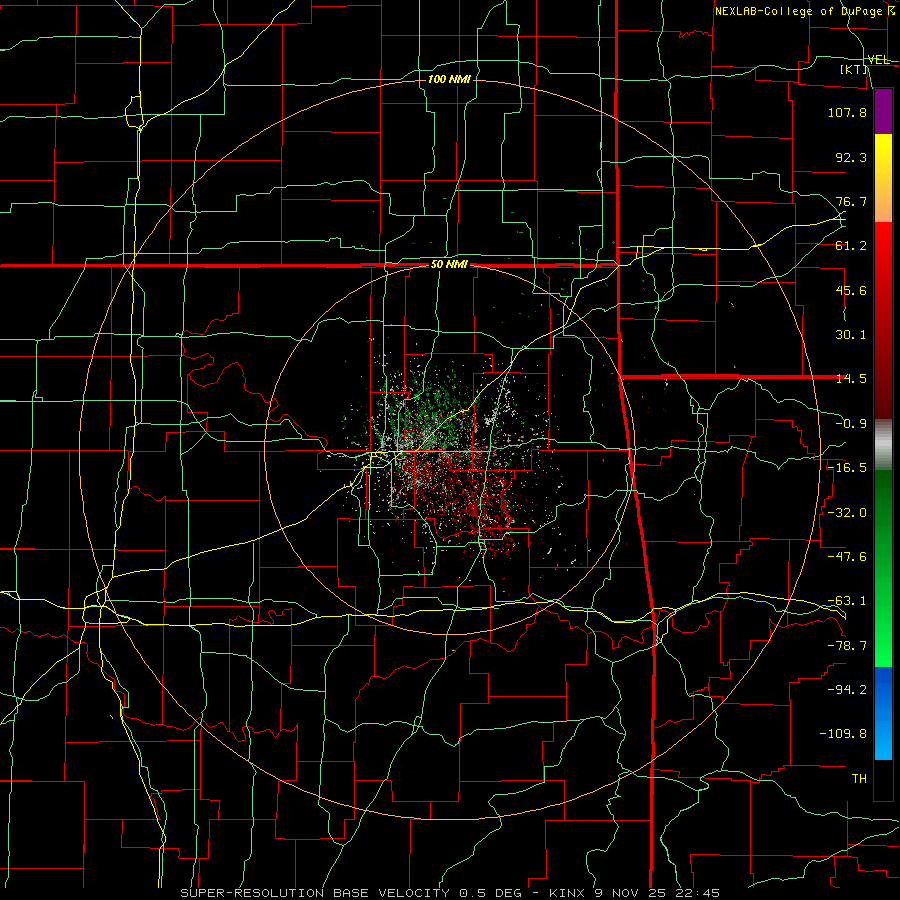Click the -0.9 velocity scale value
The width and height of the screenshot is (900, 900).
tap(851, 424)
